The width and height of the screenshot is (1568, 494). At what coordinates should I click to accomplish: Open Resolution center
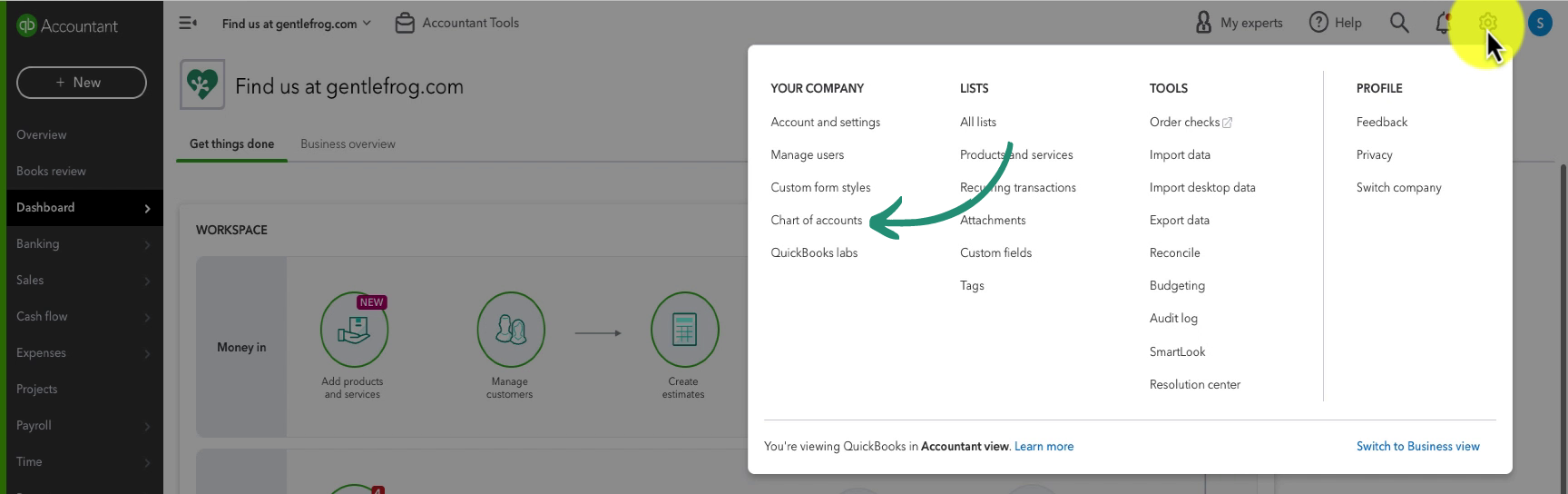coord(1195,384)
